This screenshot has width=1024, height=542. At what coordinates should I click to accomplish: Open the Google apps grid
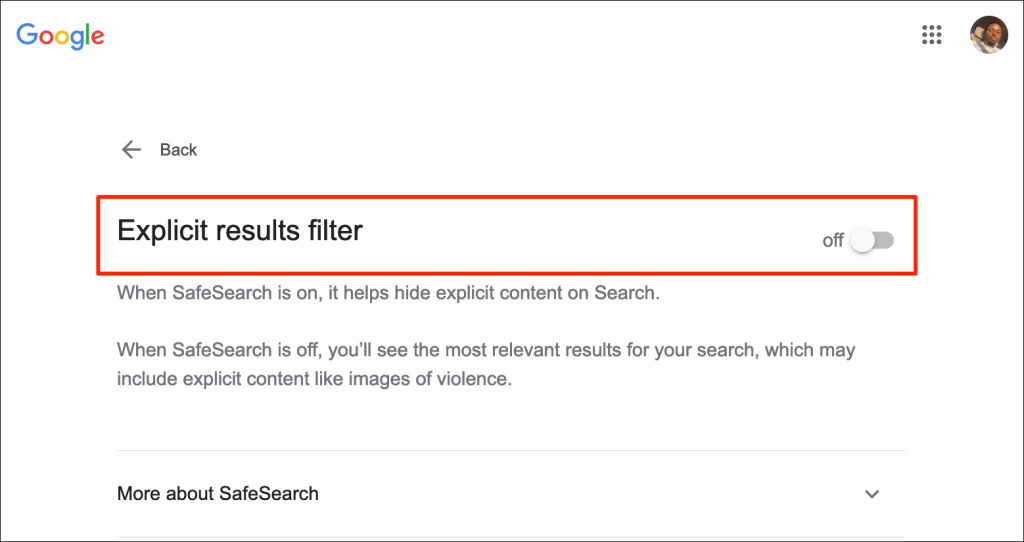click(x=931, y=36)
